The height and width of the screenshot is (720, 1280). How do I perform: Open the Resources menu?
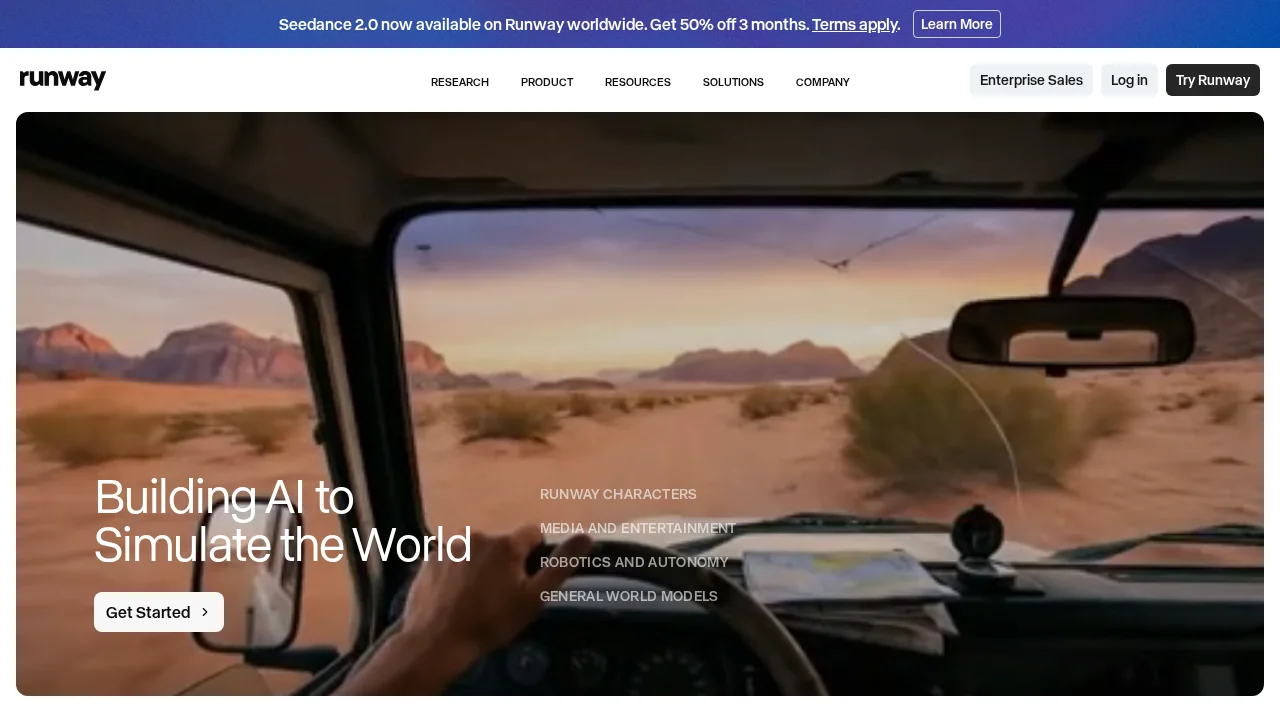click(x=638, y=82)
